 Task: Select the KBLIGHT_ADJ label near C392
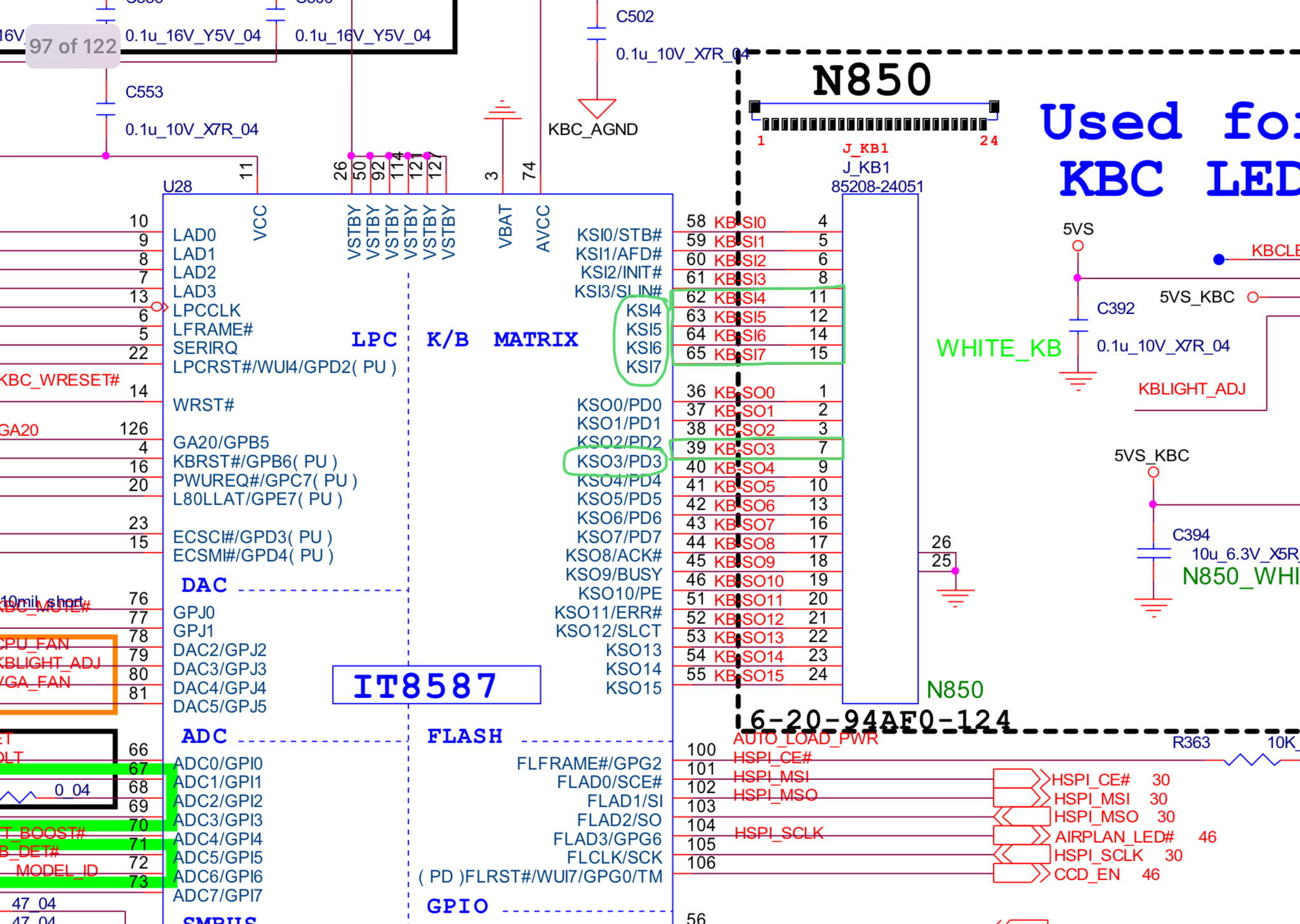[x=1191, y=389]
